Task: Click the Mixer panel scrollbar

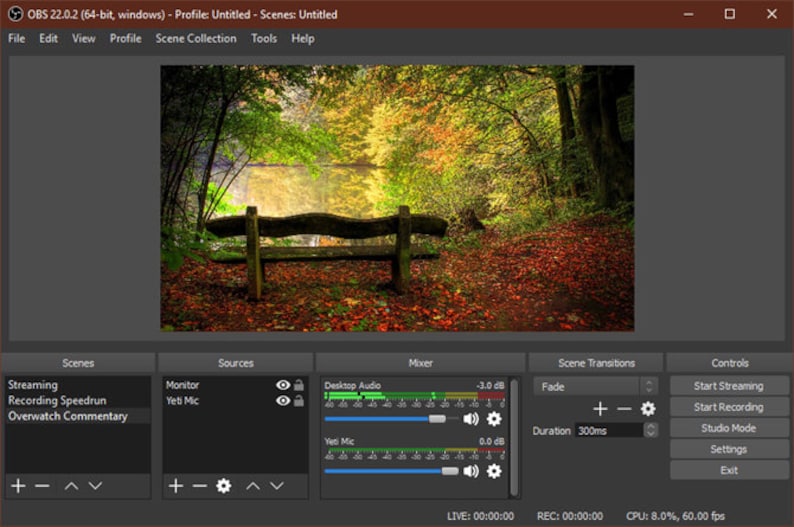Action: [x=514, y=437]
